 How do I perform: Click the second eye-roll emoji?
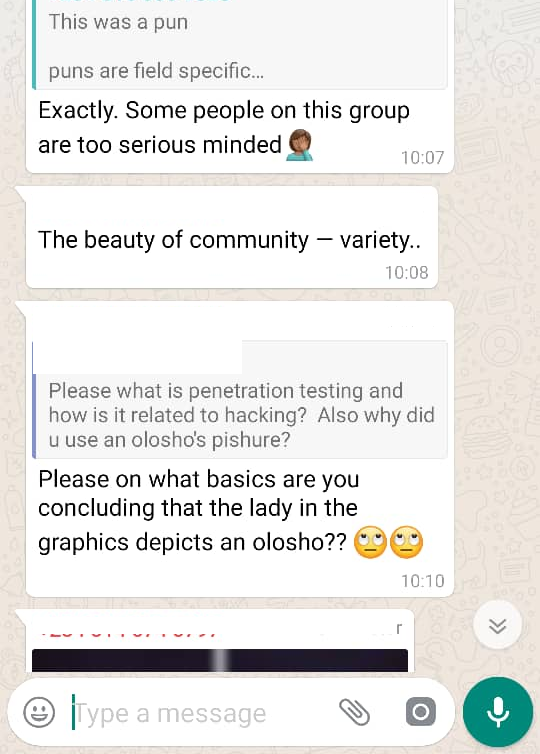406,542
